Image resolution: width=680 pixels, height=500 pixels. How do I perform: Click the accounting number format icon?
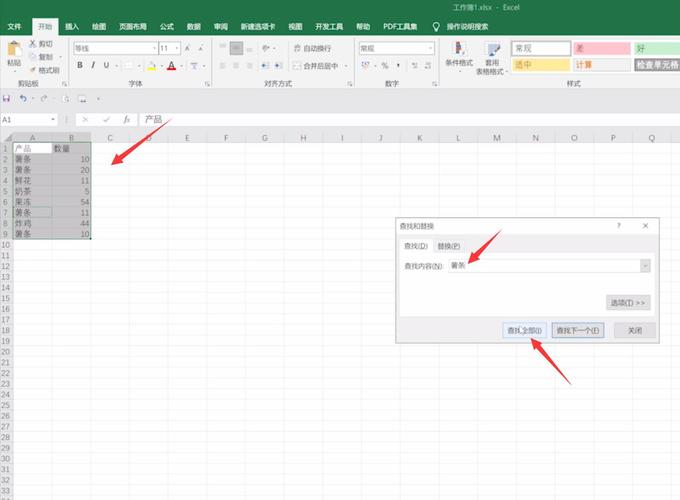pos(366,65)
